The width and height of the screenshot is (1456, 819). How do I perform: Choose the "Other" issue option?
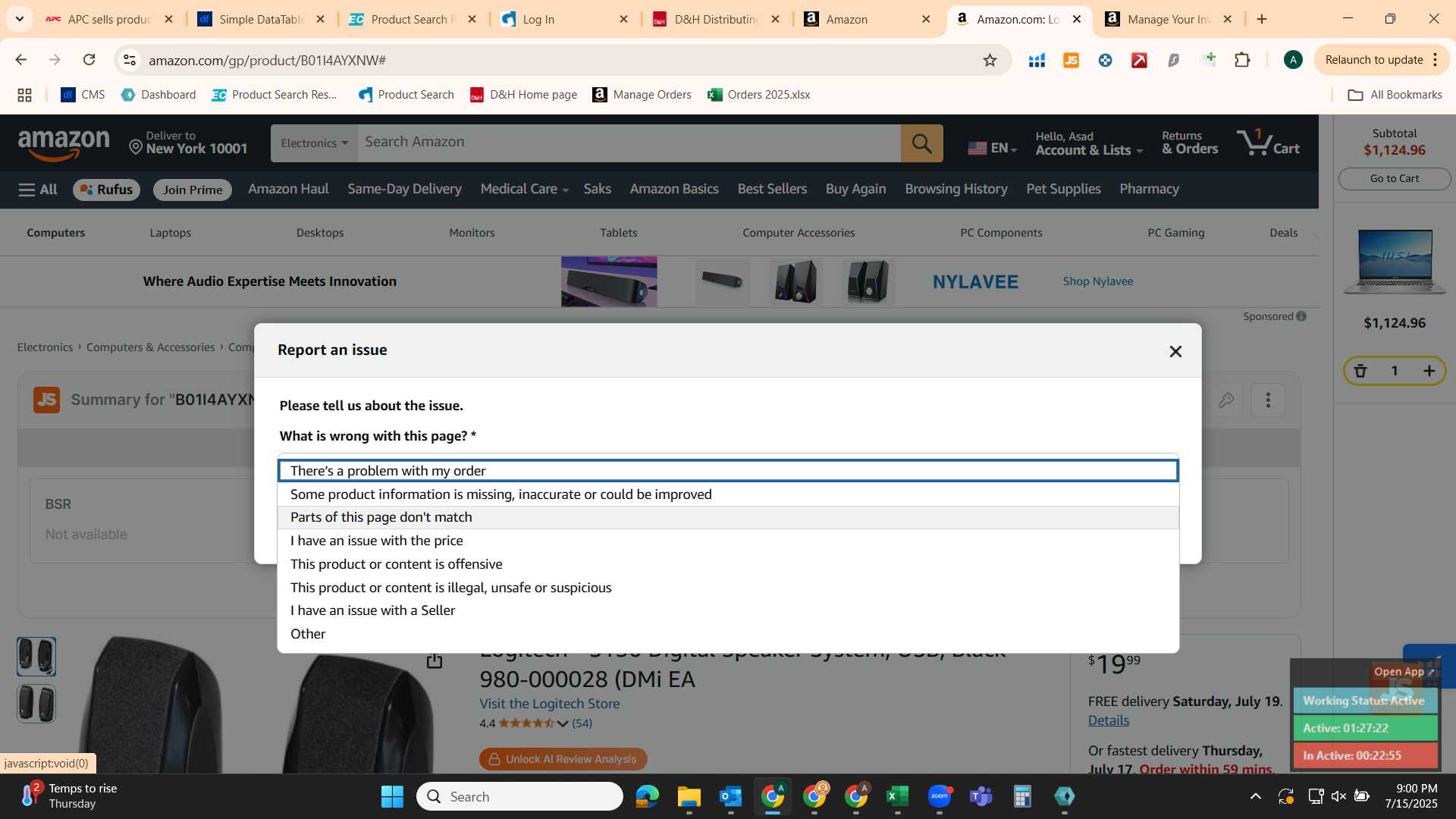[x=728, y=634]
